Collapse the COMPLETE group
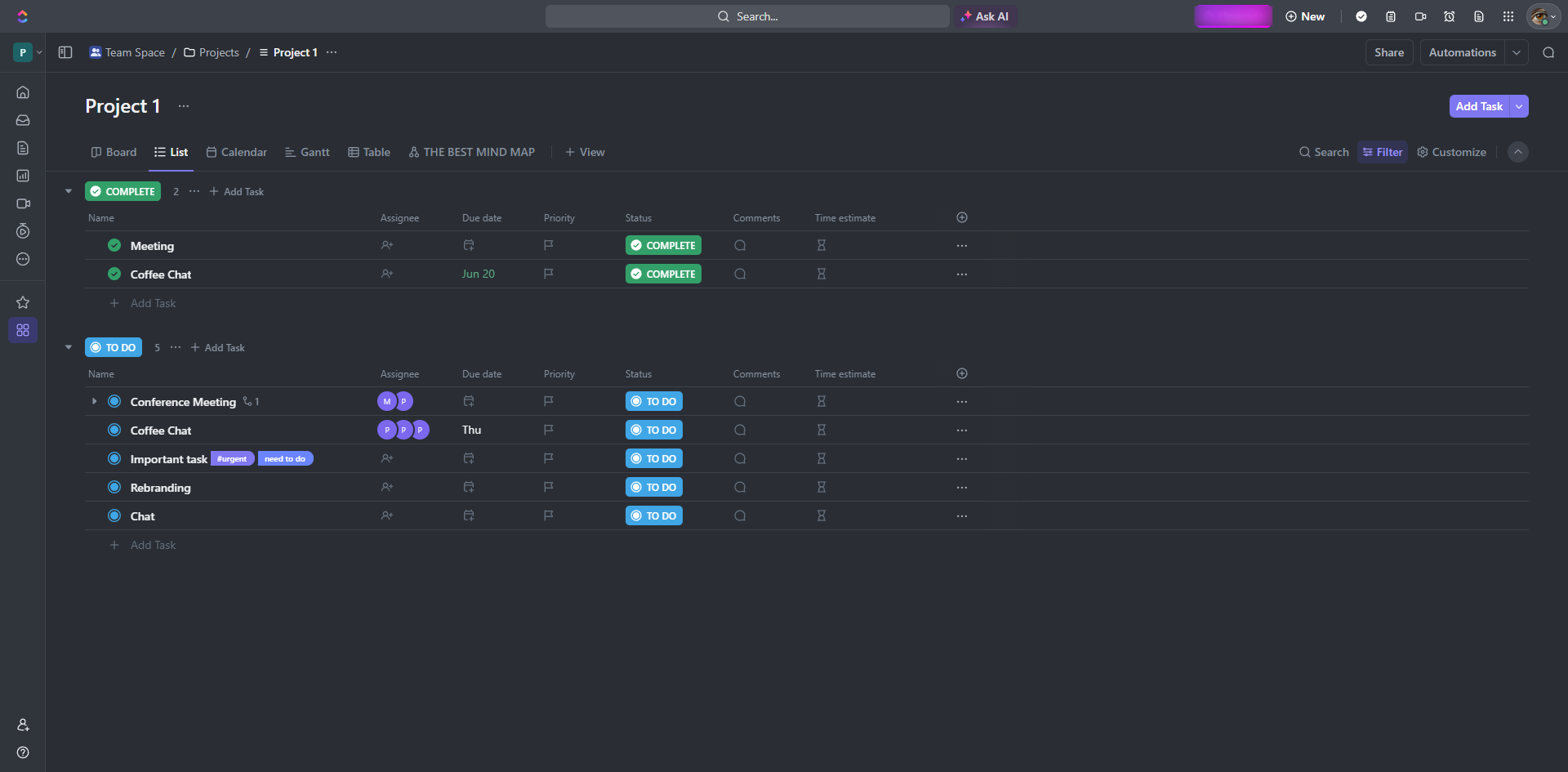Image resolution: width=1568 pixels, height=772 pixels. pos(69,191)
